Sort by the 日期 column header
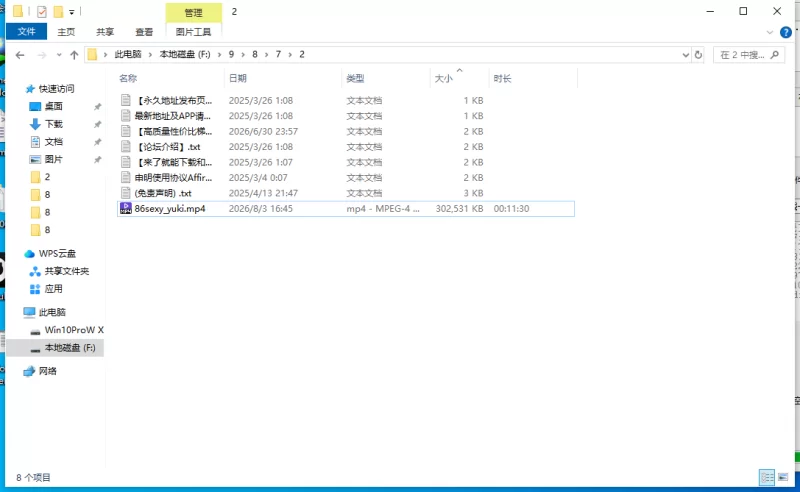This screenshot has width=800, height=492. (x=238, y=78)
